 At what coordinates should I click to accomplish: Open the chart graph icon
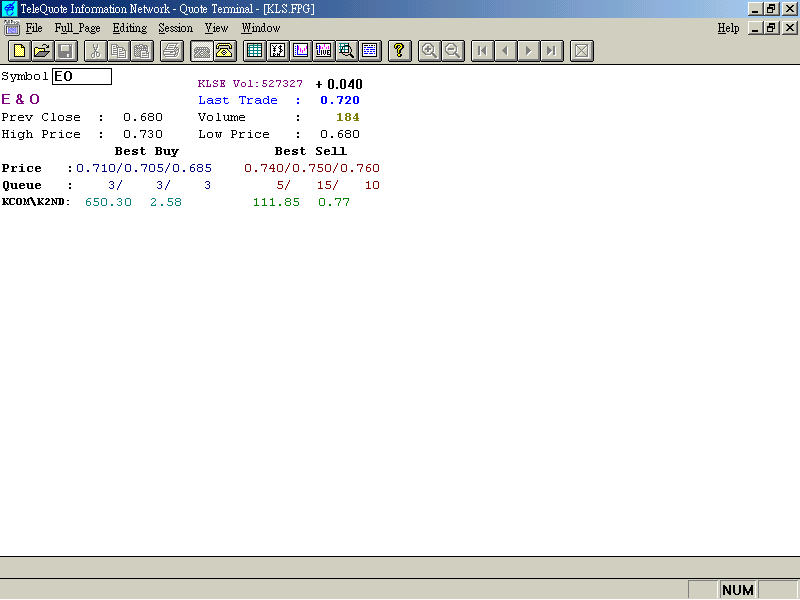tap(301, 51)
